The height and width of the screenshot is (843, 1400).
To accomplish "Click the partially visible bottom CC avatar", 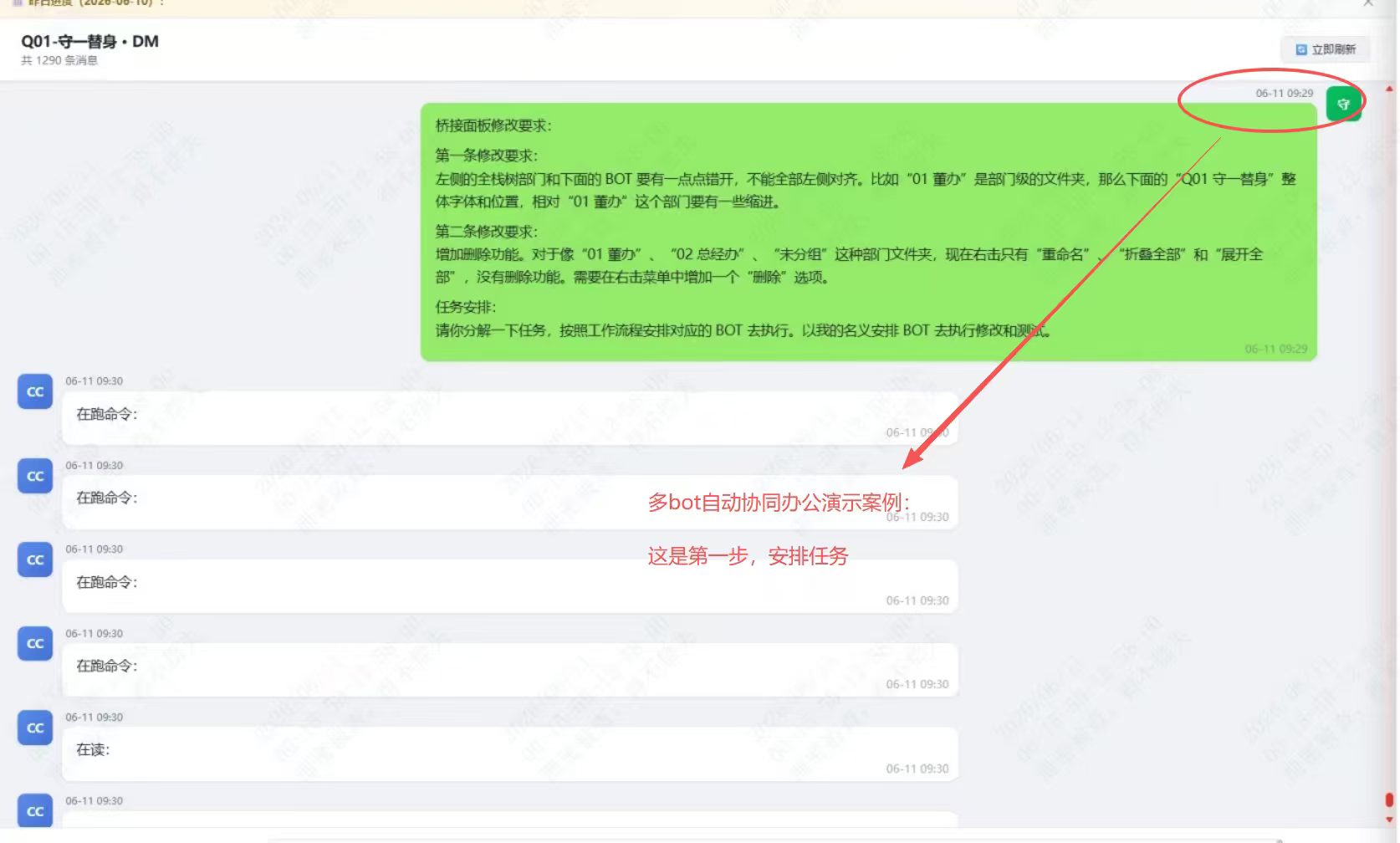I will (35, 810).
